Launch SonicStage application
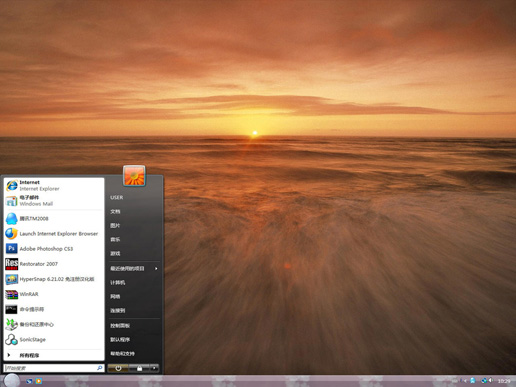The width and height of the screenshot is (516, 387). pos(54,339)
